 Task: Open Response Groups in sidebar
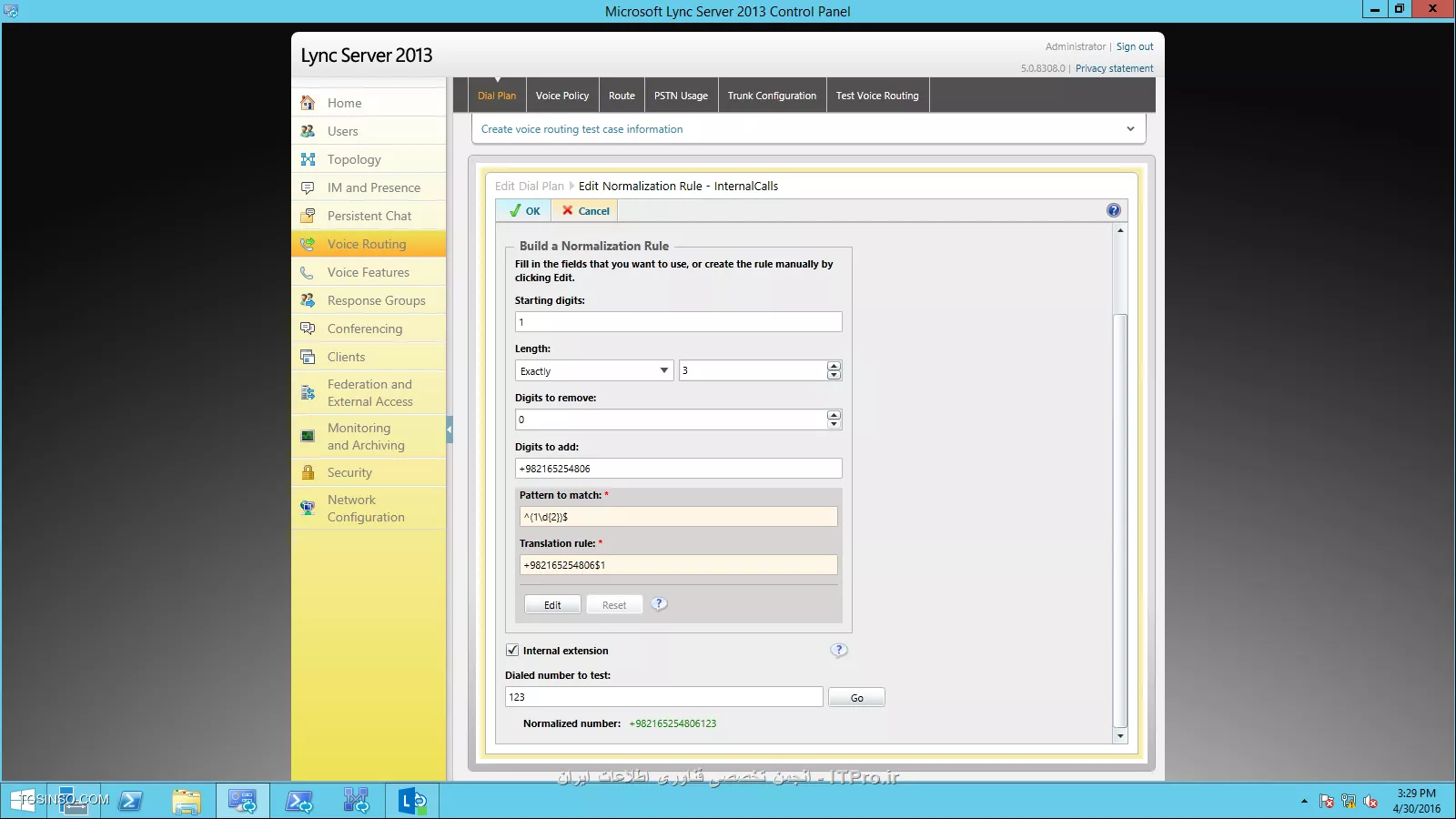coord(369,300)
